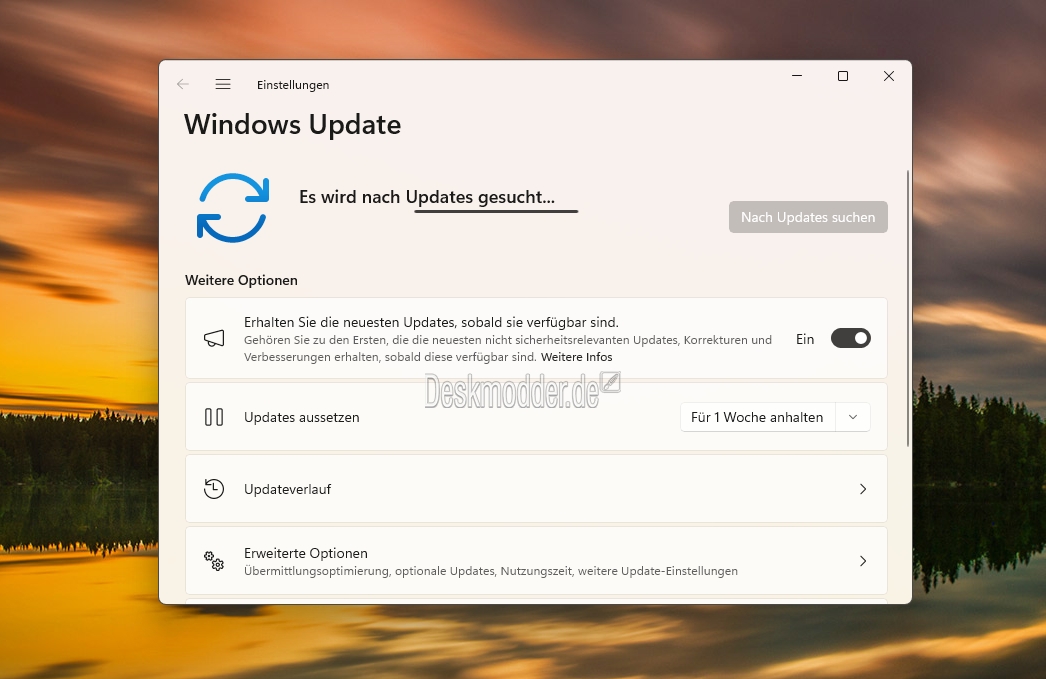
Task: Click the gears icon for Erweiterte Optionen
Action: (x=214, y=561)
